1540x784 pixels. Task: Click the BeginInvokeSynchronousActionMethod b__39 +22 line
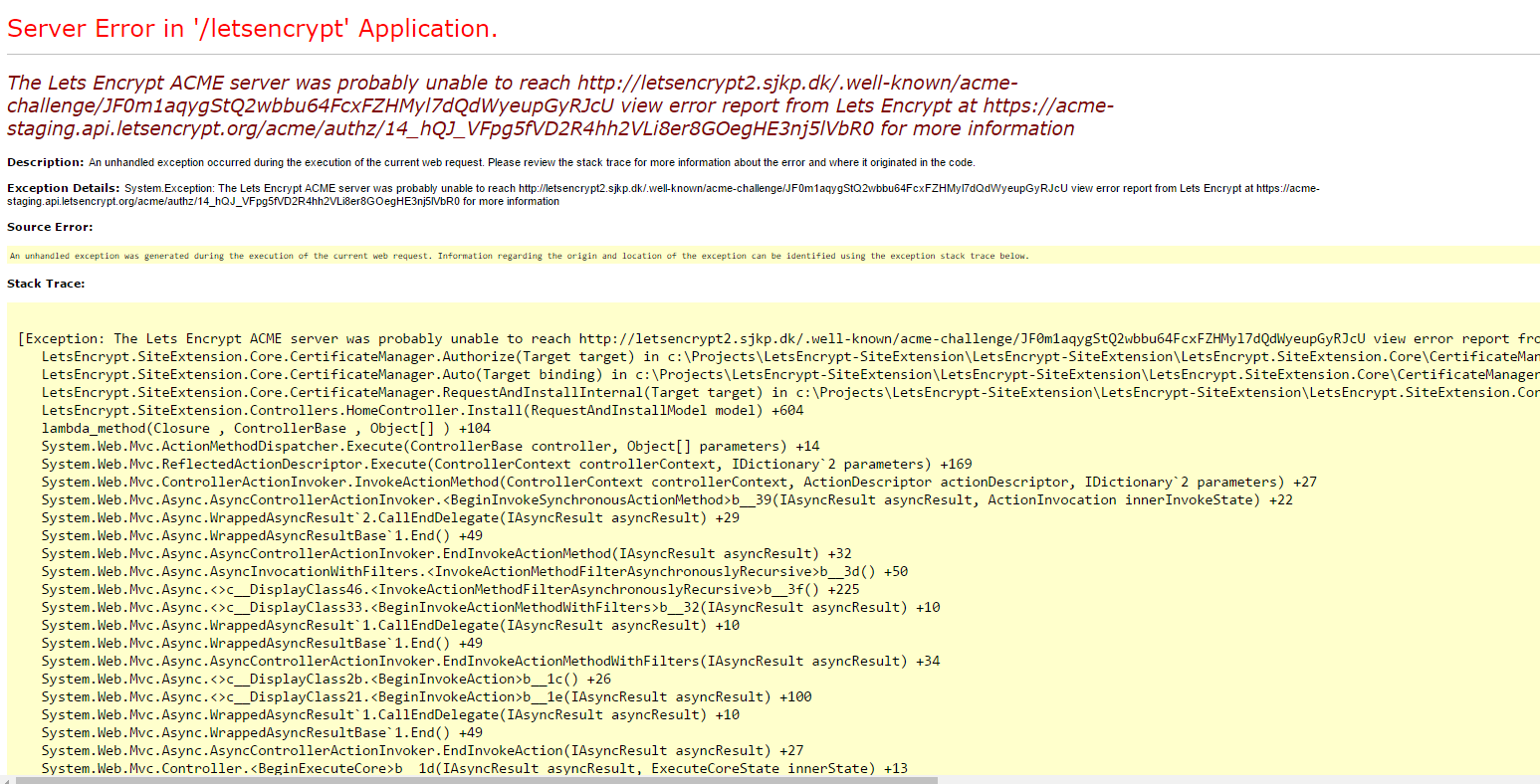(x=667, y=499)
